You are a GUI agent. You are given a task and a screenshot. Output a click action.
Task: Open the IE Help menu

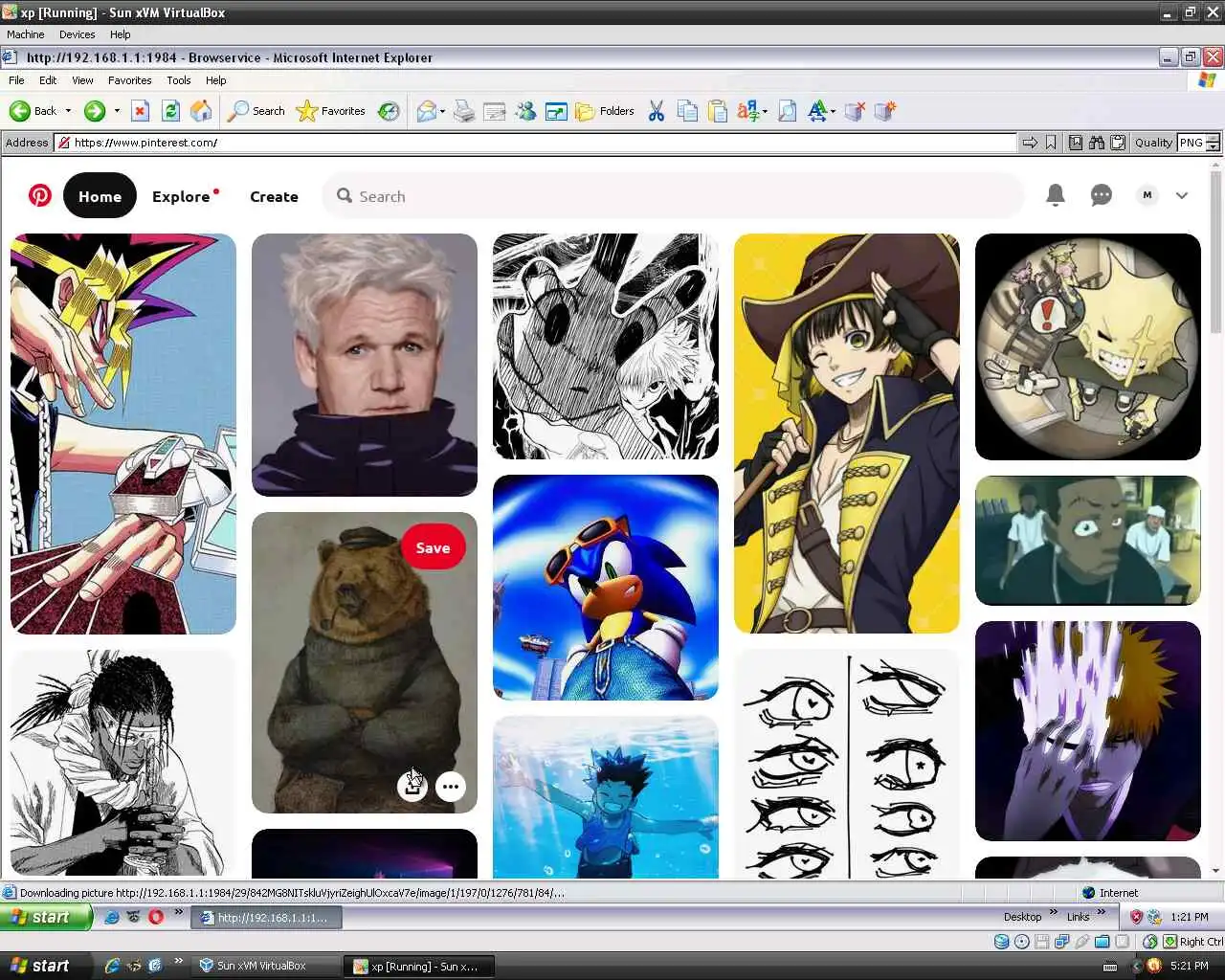coord(216,80)
